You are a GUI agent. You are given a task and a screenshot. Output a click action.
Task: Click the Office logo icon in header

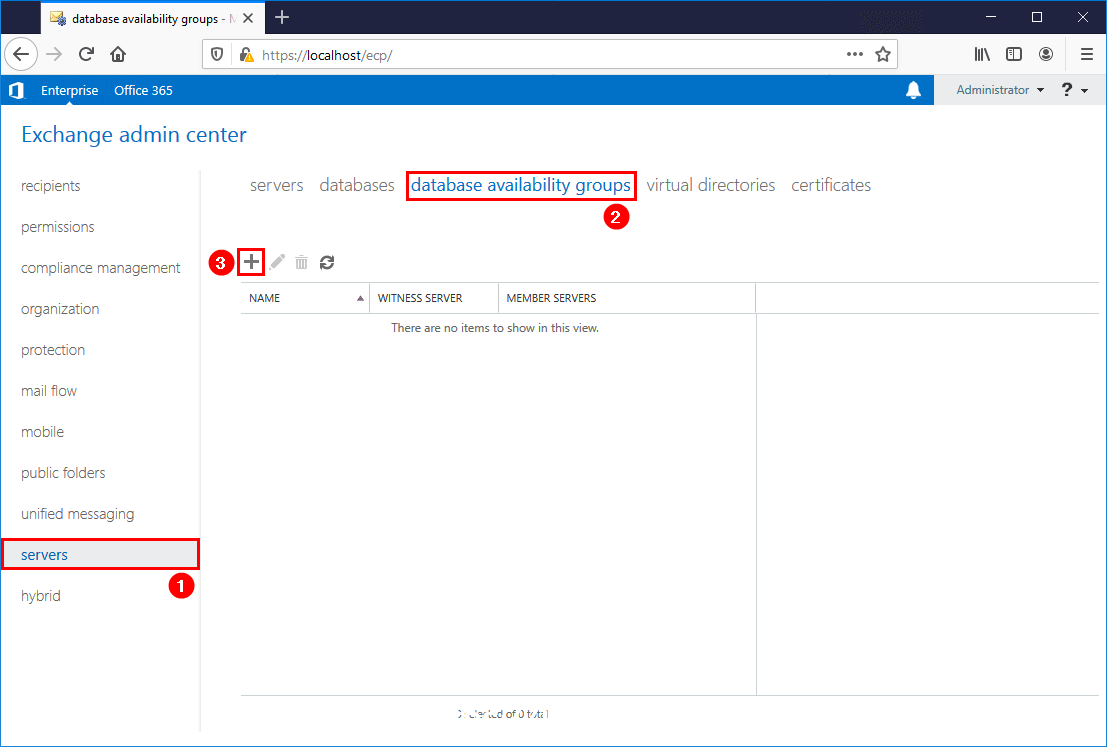click(x=16, y=90)
